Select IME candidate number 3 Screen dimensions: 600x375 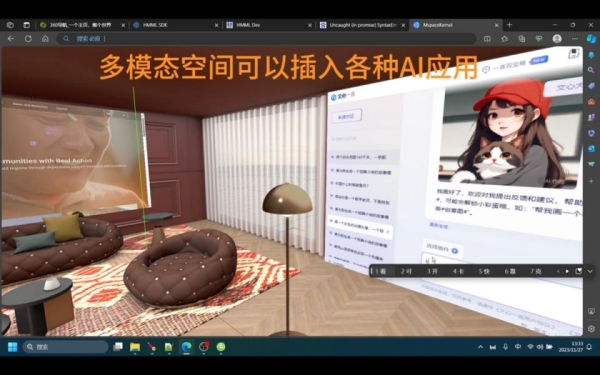tap(432, 271)
